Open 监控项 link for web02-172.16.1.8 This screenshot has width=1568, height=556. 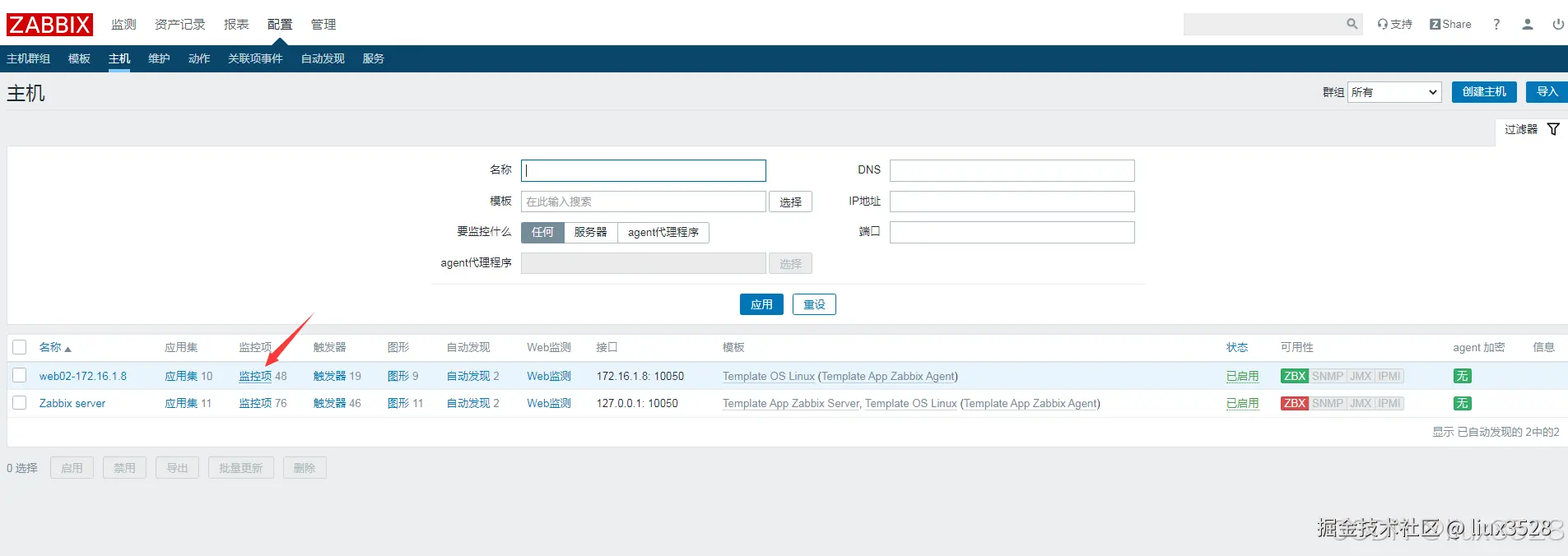[255, 376]
